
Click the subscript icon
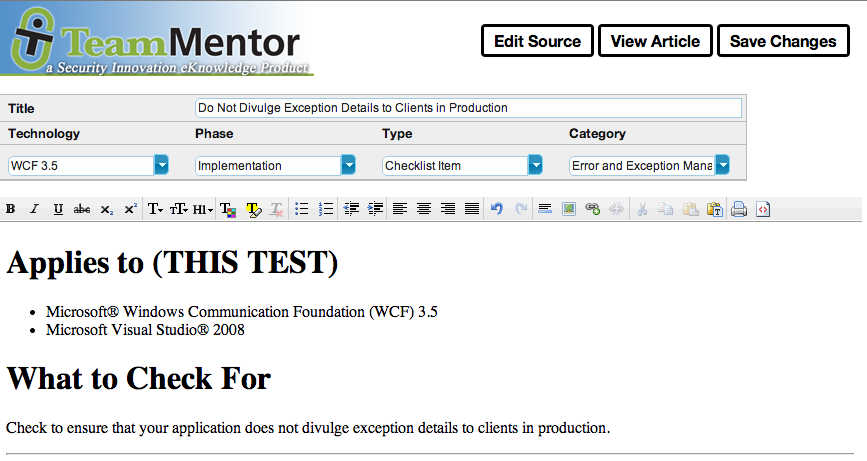click(107, 209)
